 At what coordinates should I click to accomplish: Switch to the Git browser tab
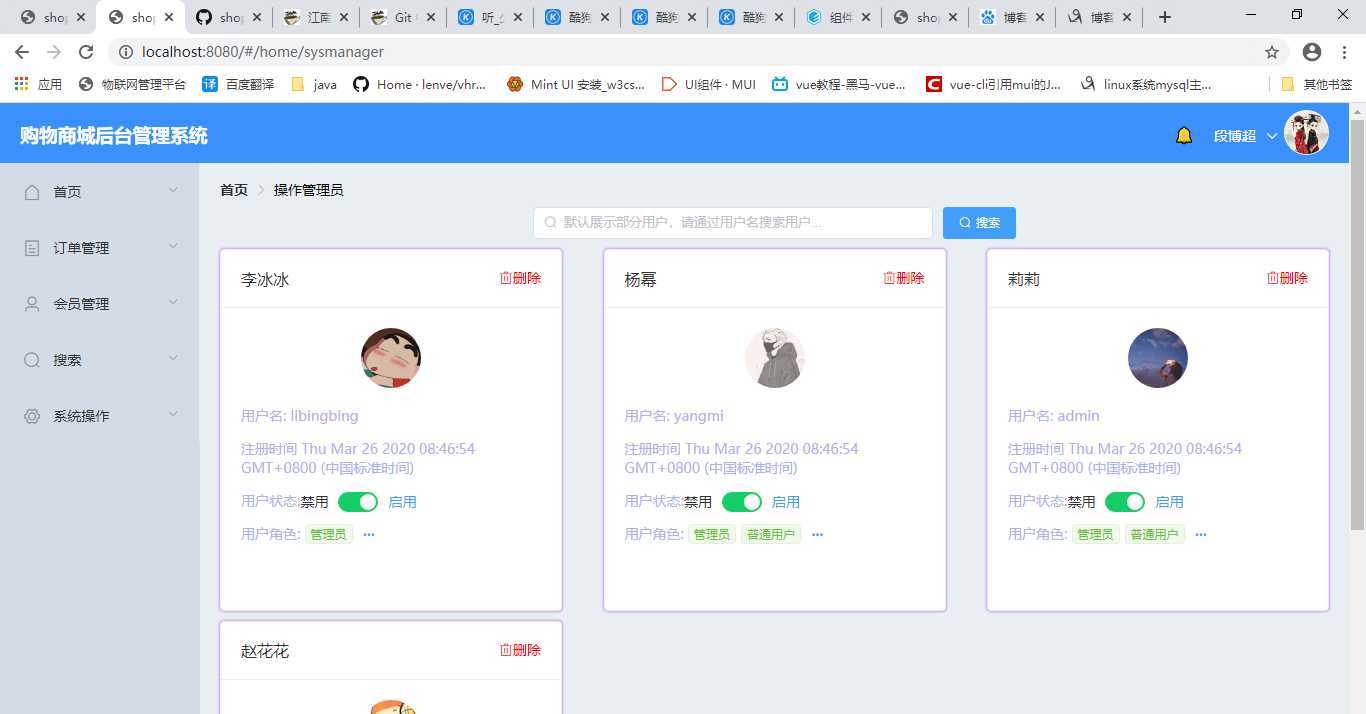pyautogui.click(x=405, y=17)
